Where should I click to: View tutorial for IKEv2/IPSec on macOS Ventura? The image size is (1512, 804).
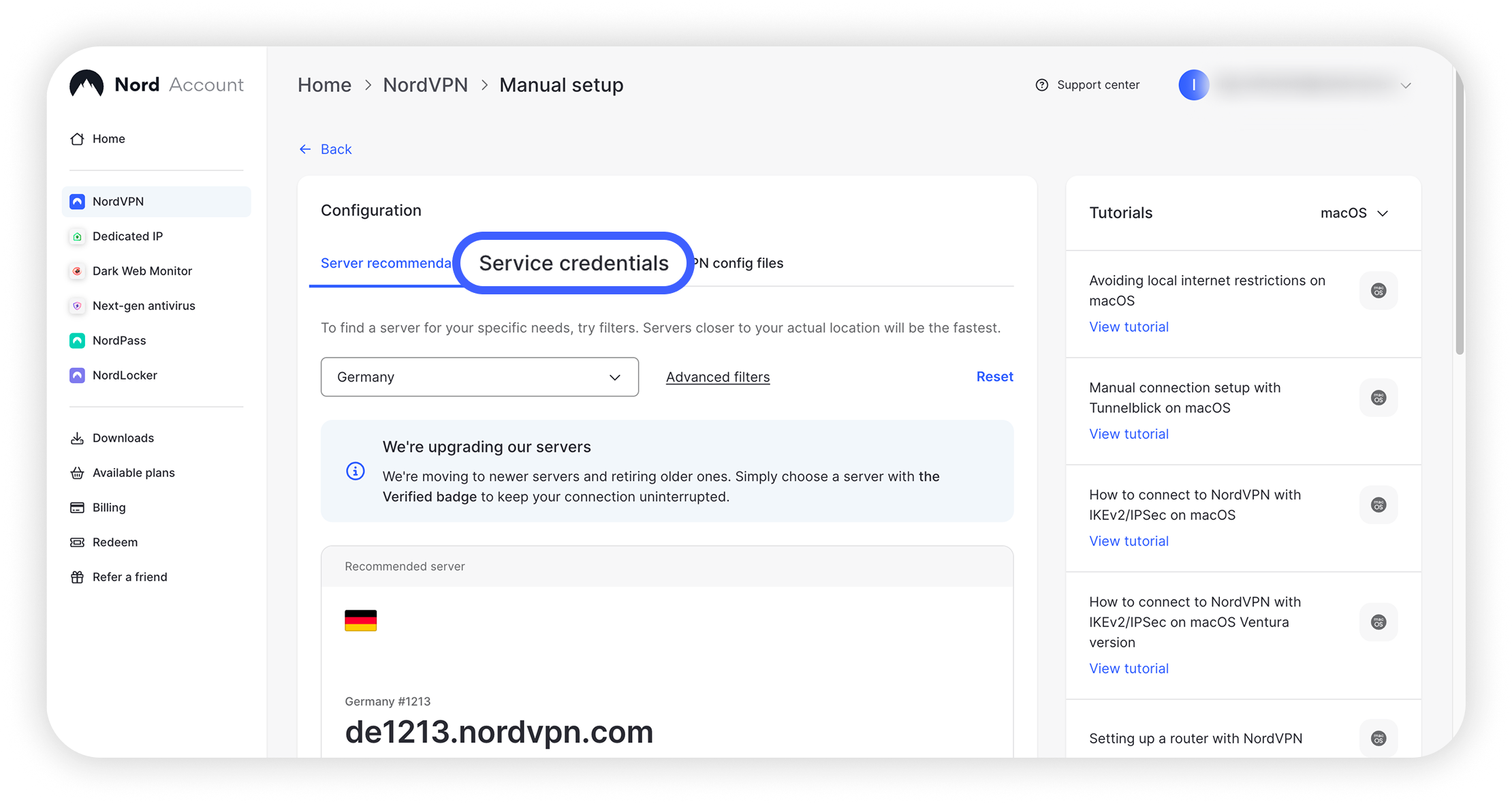[1129, 668]
